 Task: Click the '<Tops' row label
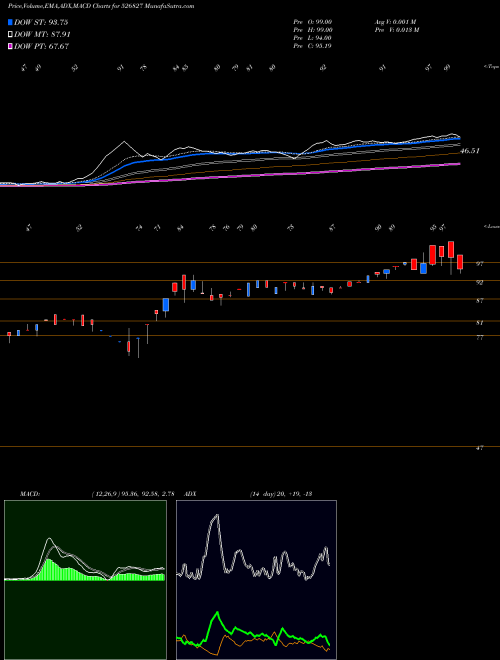click(x=491, y=67)
